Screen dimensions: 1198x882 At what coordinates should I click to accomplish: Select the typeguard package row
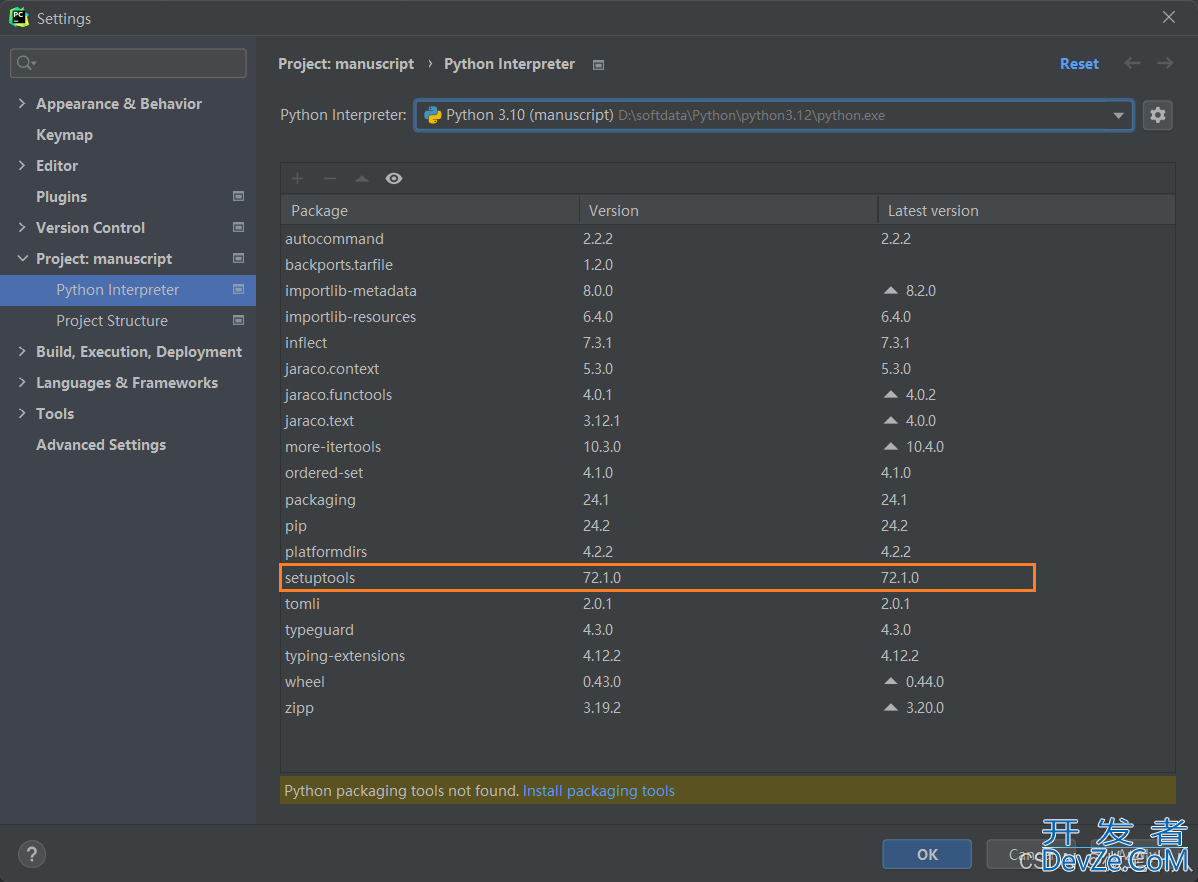(x=727, y=630)
